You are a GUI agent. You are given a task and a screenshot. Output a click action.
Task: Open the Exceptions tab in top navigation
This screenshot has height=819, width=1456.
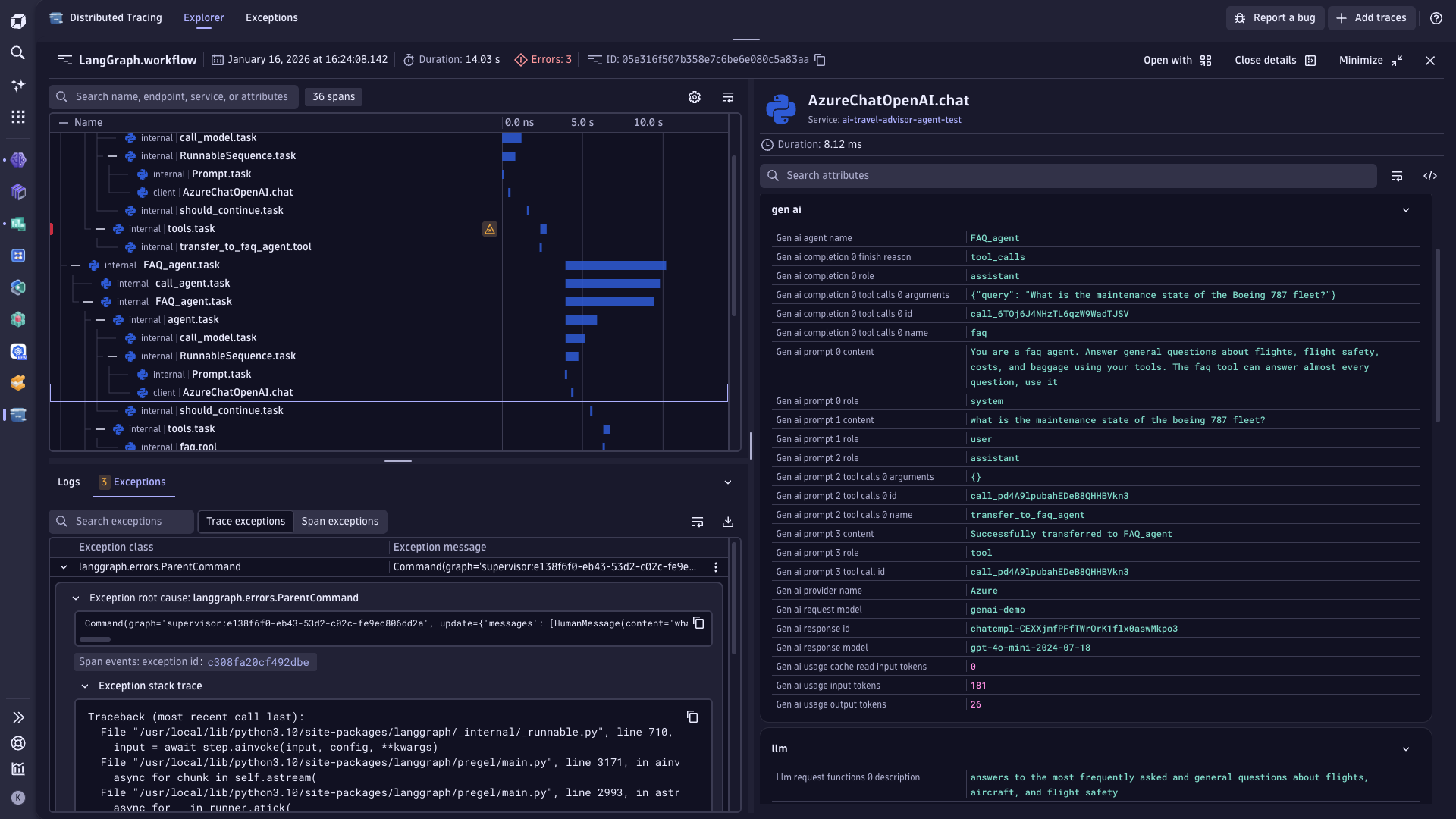[x=271, y=18]
